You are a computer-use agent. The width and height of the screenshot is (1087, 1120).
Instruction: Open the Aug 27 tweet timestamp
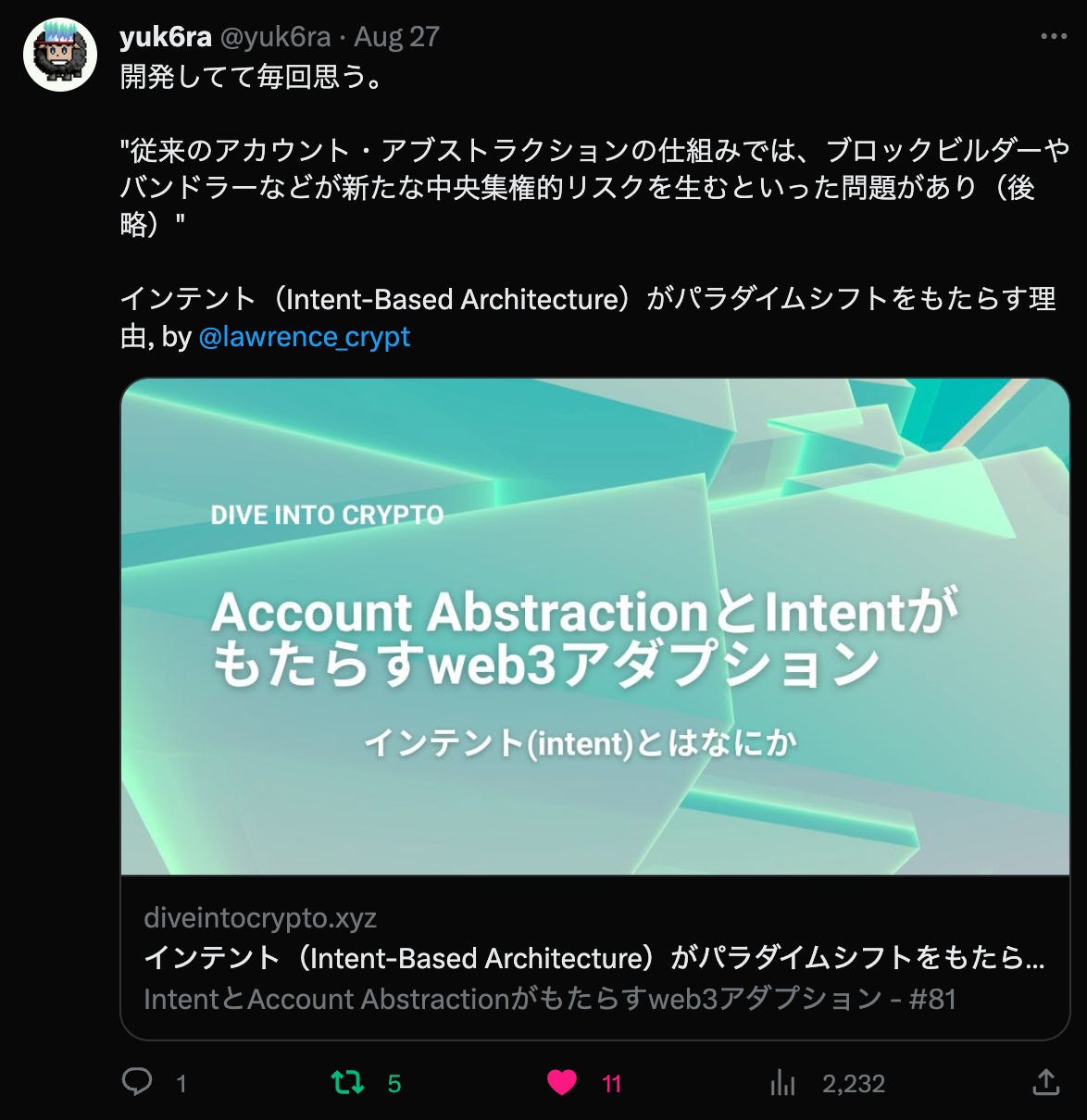coord(396,37)
